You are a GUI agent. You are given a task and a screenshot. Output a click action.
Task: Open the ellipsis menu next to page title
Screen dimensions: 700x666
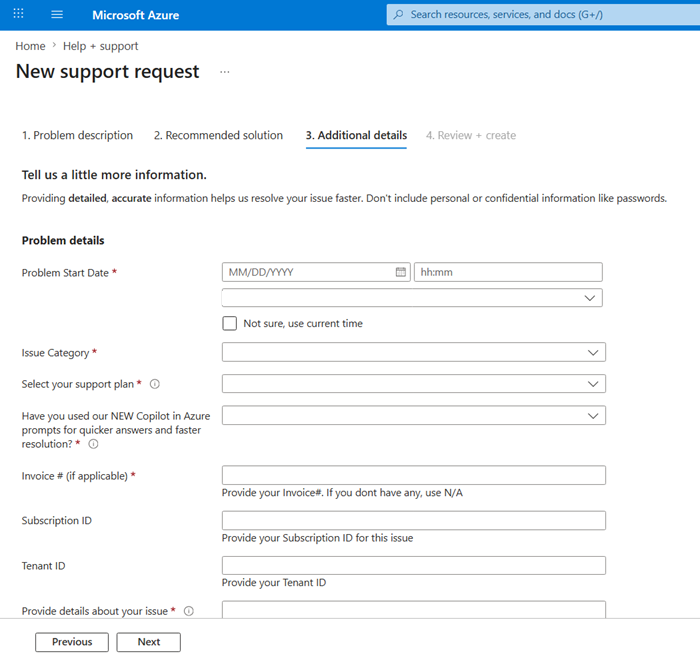pos(225,72)
